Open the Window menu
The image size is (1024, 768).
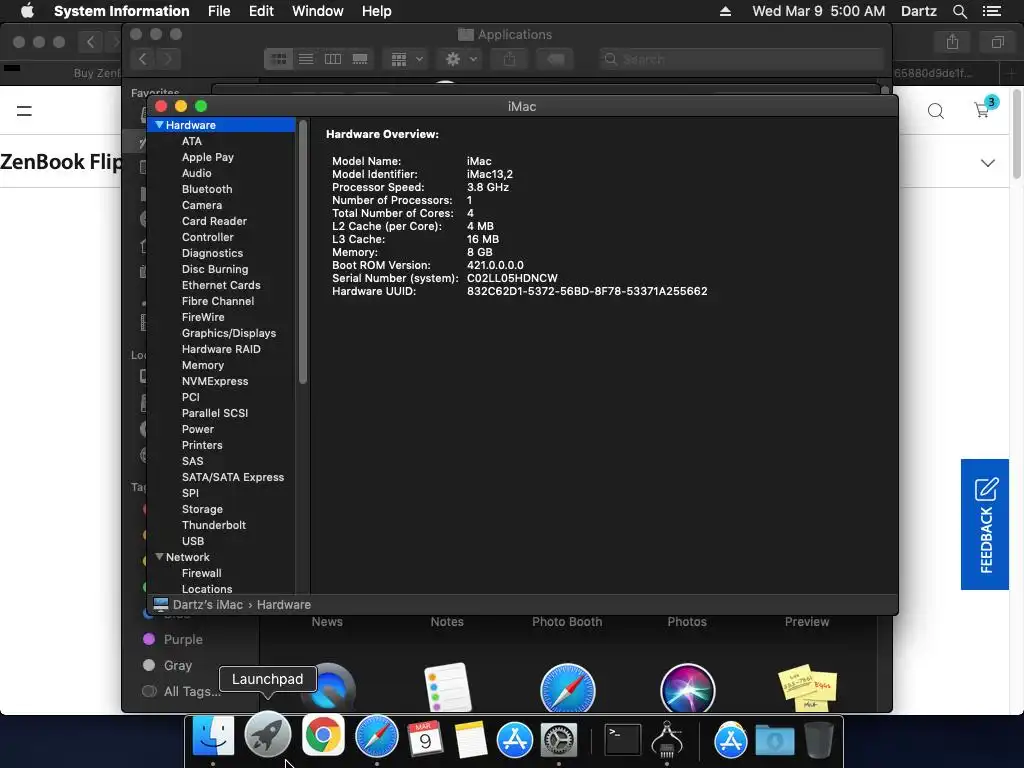click(317, 11)
